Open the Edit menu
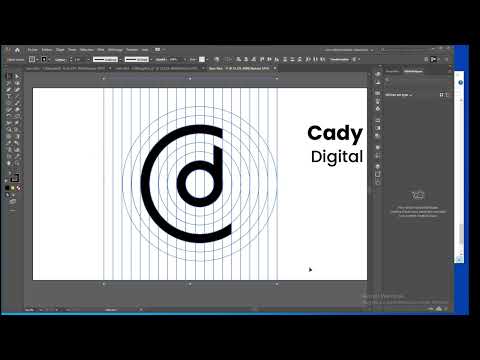The height and width of the screenshot is (360, 480). tap(46, 50)
